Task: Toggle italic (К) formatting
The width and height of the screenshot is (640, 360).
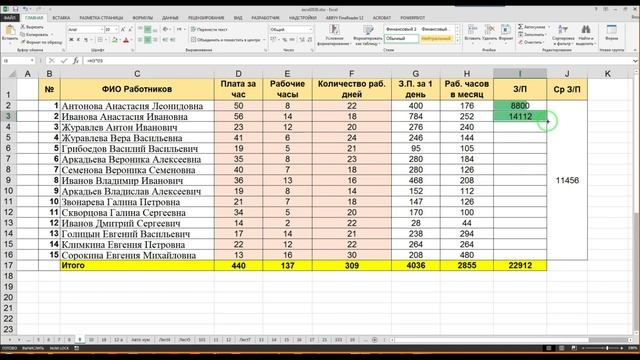Action: 78,40
